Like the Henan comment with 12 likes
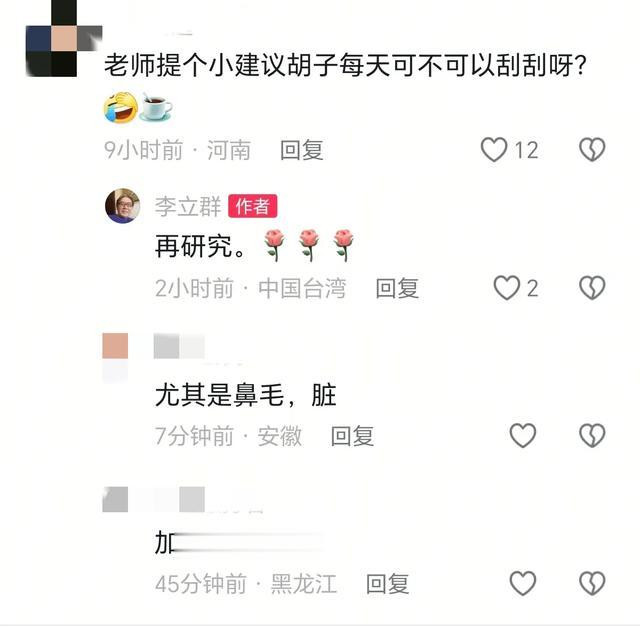640x627 pixels. point(494,149)
